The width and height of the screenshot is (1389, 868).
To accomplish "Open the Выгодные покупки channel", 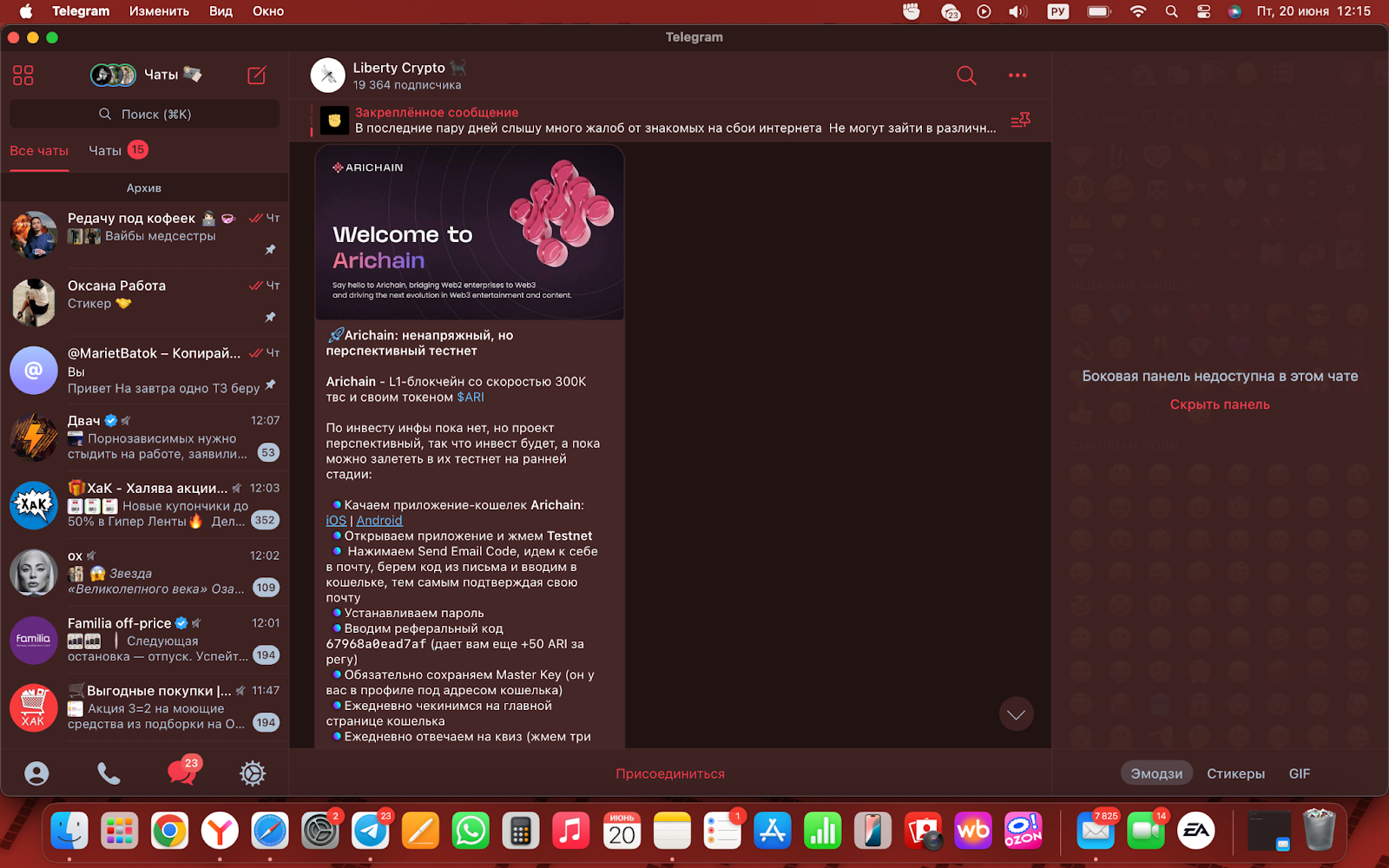I will coord(144,708).
